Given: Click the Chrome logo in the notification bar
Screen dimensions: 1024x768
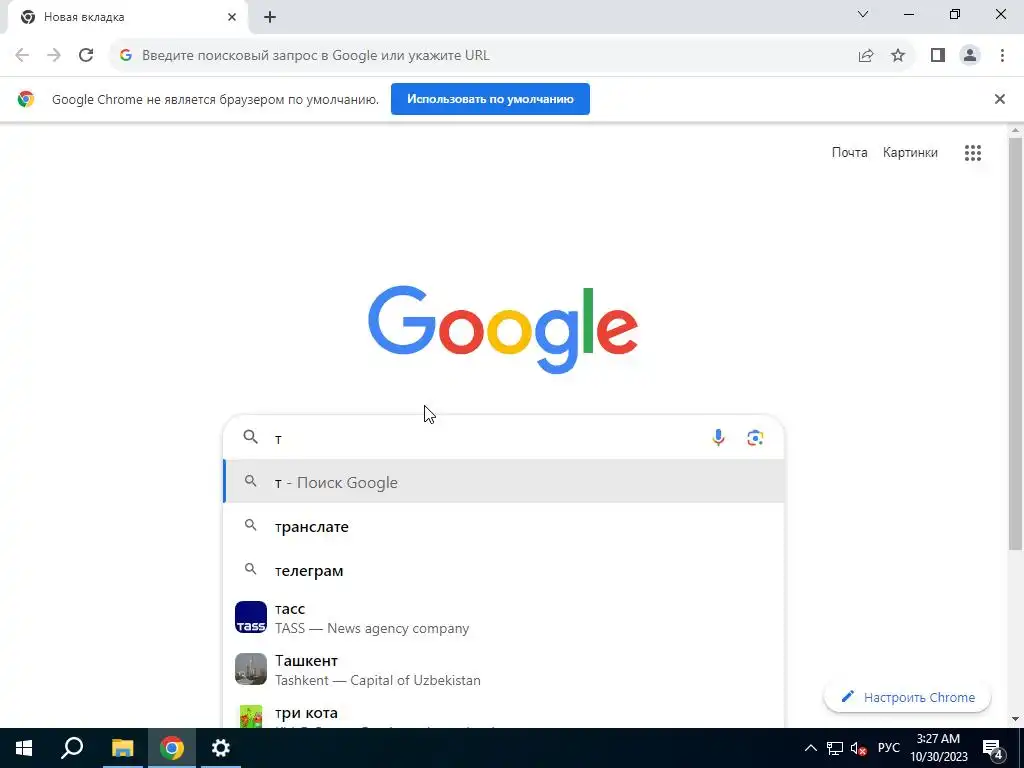Looking at the screenshot, I should pos(26,99).
